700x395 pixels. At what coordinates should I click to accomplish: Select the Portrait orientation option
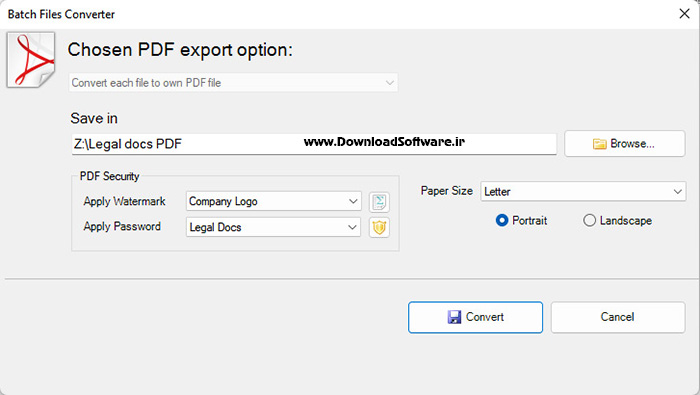521,220
